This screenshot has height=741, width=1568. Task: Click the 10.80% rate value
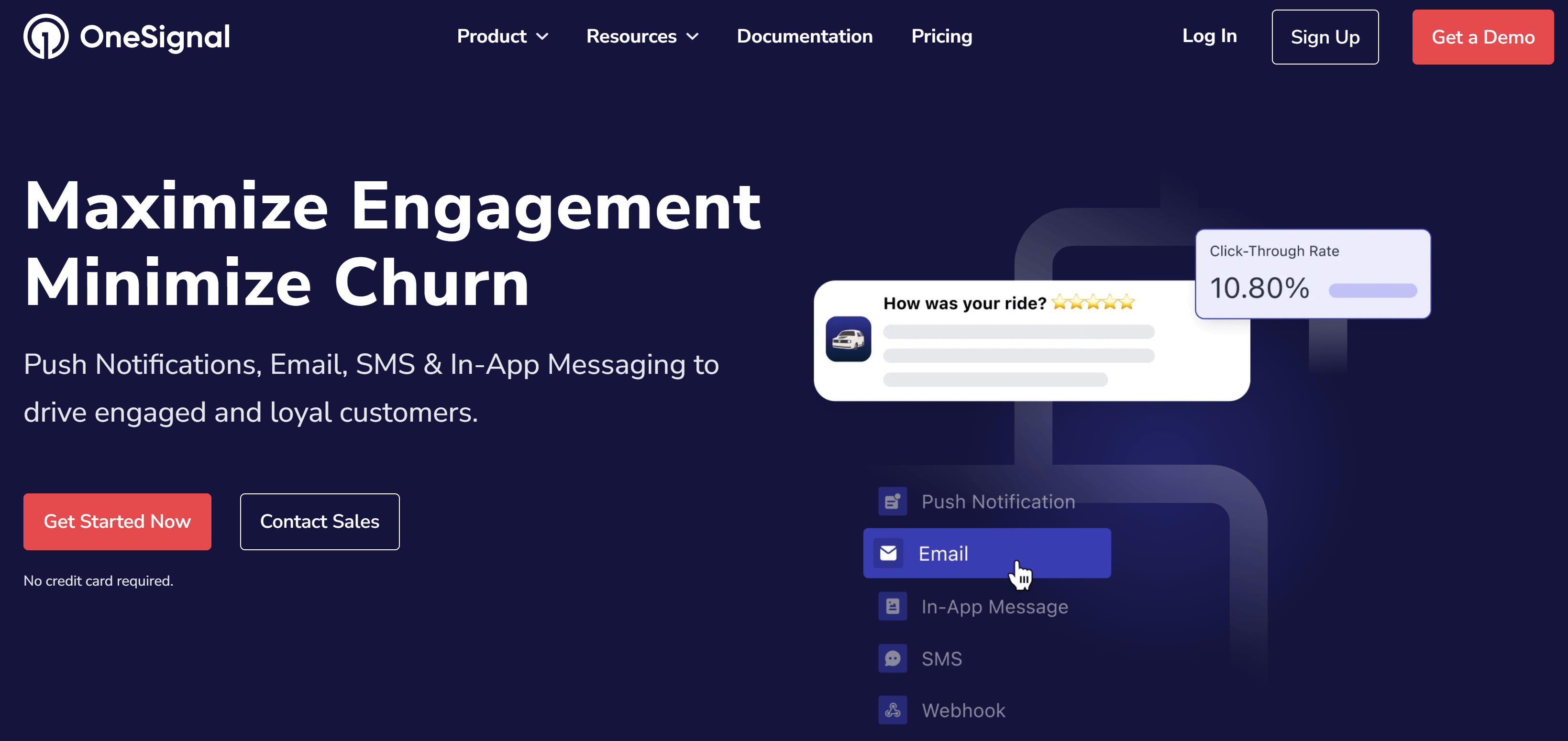tap(1259, 288)
